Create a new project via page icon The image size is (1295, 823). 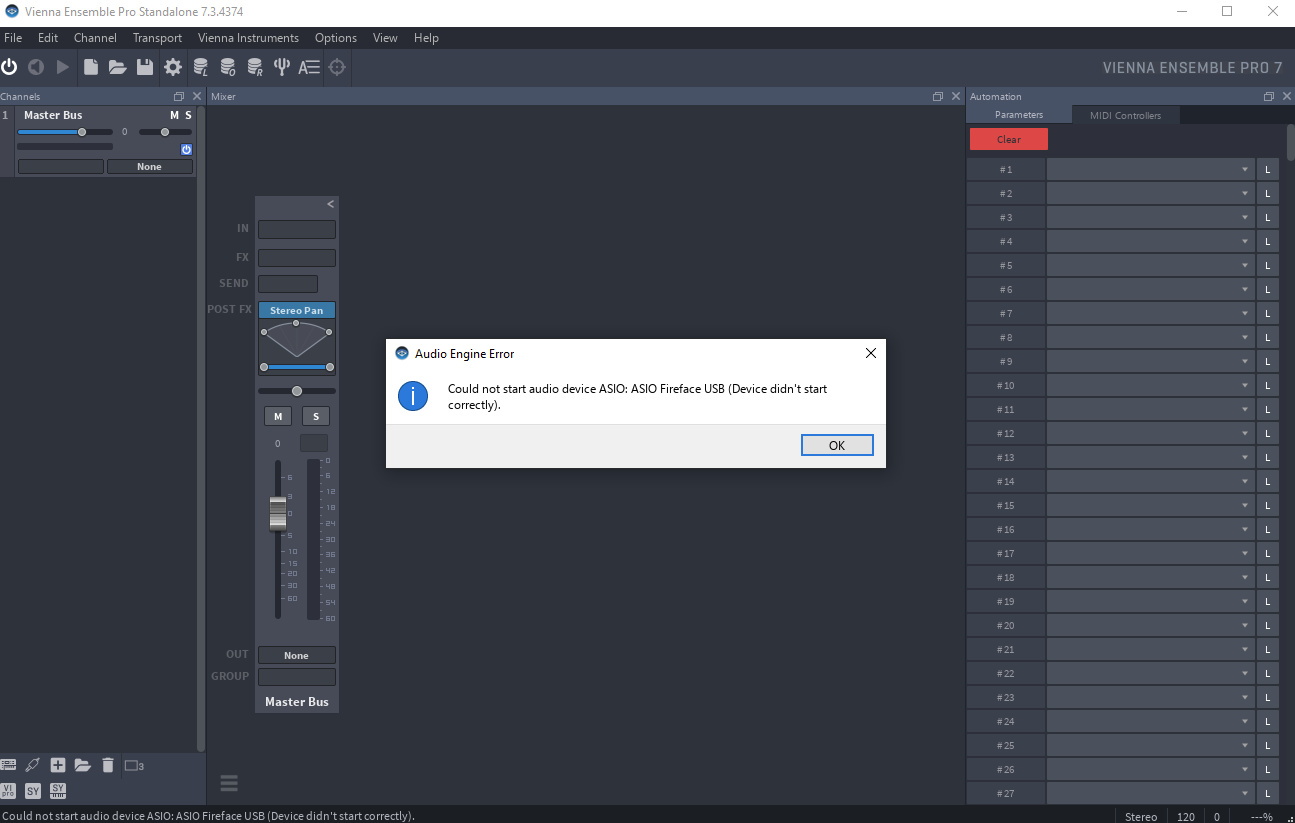tap(91, 67)
